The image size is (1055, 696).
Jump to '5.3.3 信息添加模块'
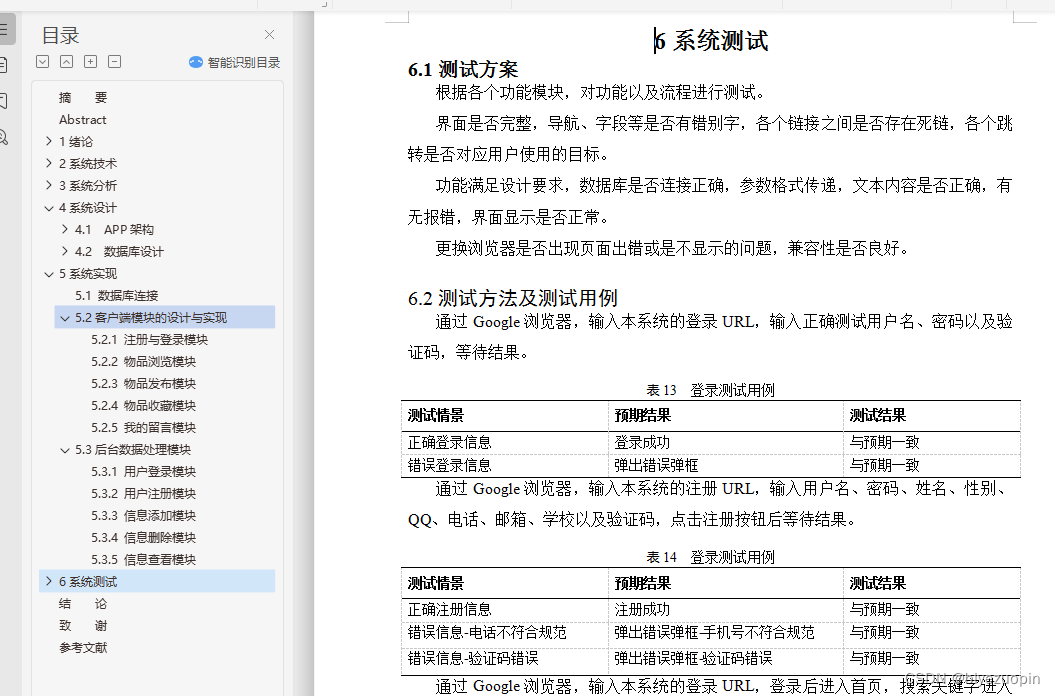143,516
